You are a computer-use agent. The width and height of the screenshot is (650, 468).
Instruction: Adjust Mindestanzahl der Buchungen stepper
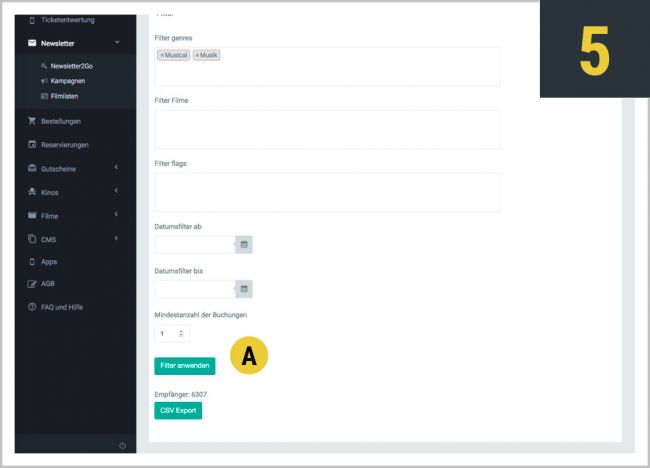[180, 333]
